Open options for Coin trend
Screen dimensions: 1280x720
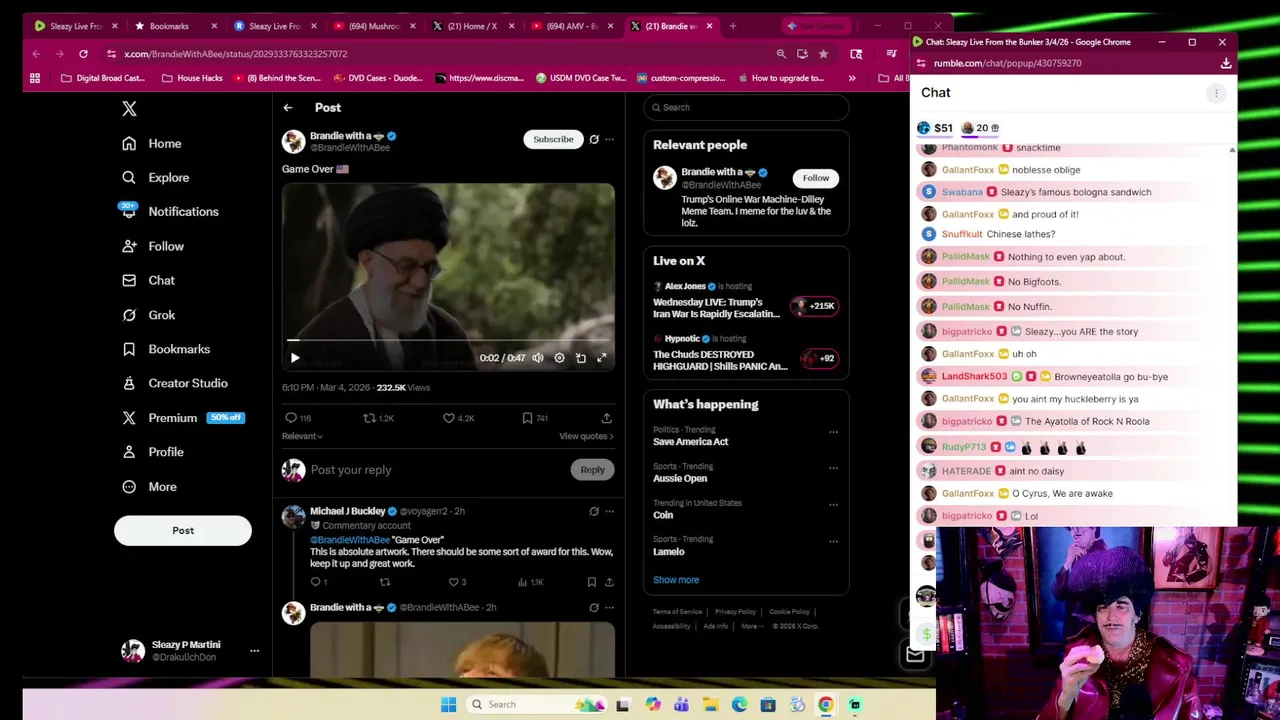[x=833, y=505]
